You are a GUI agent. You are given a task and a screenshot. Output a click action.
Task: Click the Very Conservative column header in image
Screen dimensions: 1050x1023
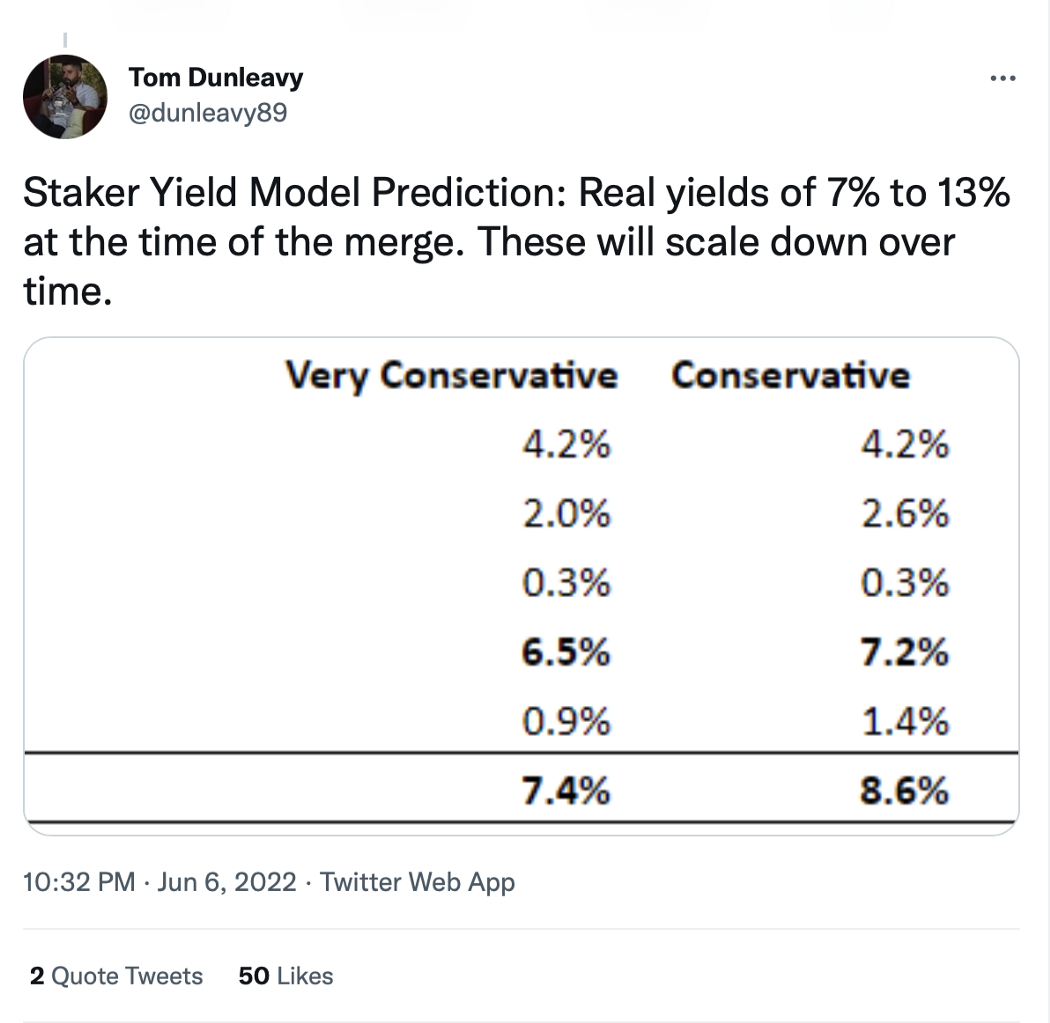coord(451,376)
